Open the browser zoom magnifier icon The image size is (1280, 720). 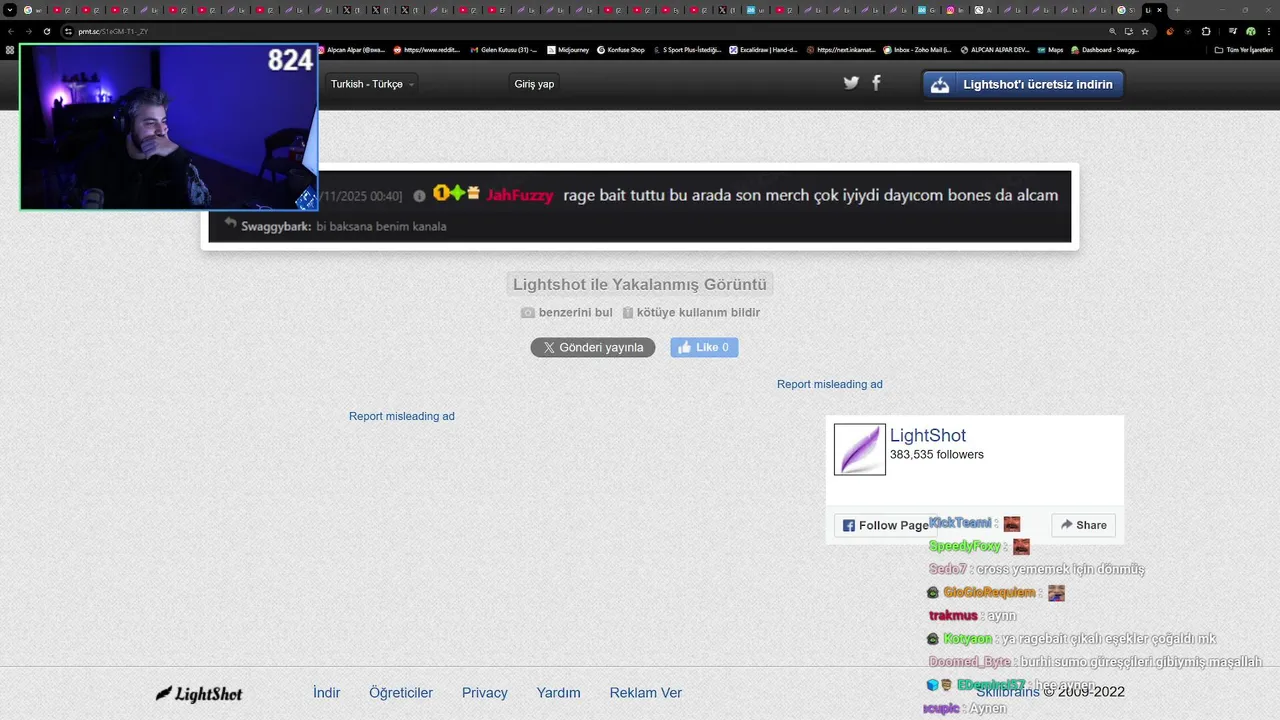click(x=1112, y=31)
